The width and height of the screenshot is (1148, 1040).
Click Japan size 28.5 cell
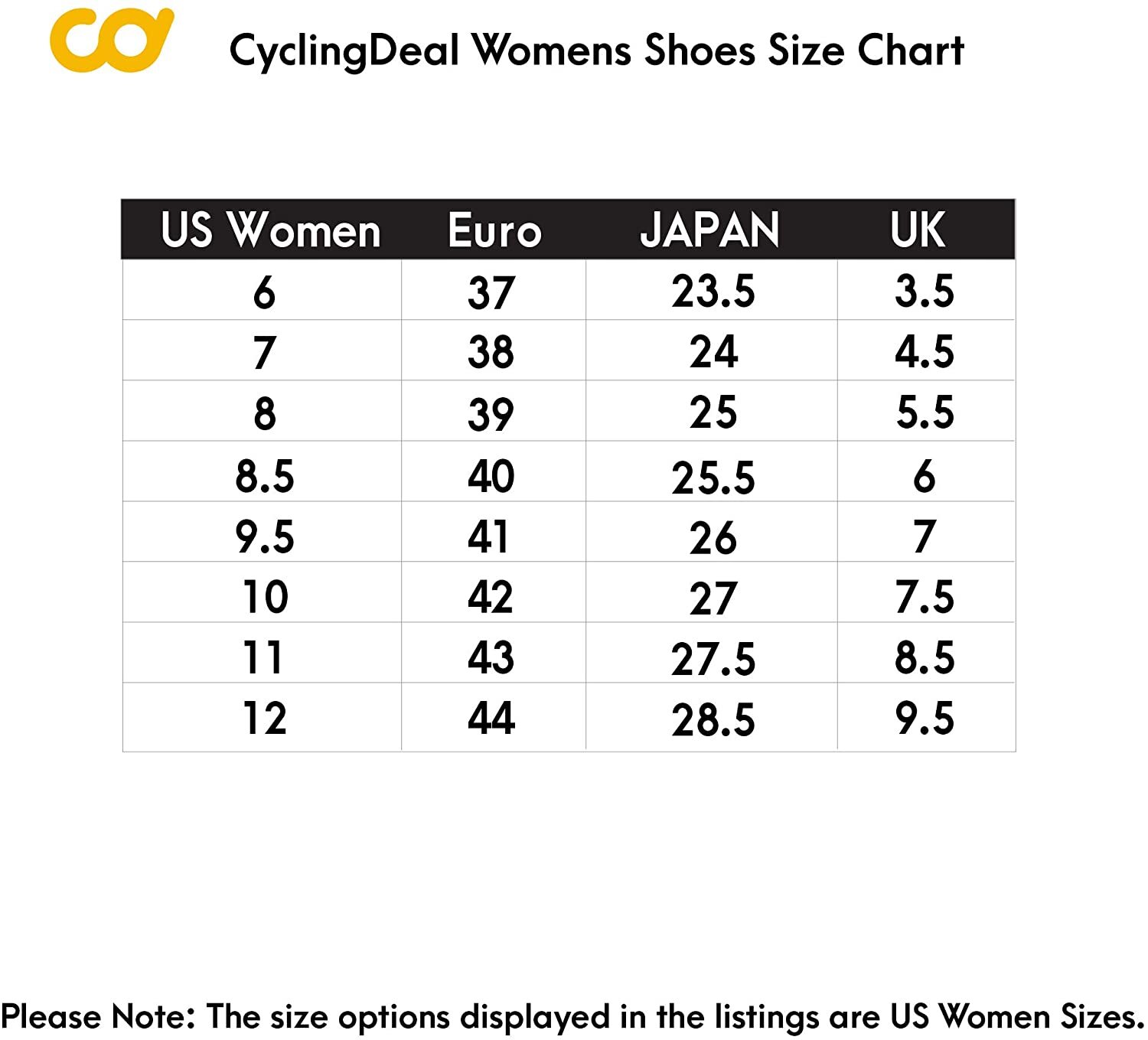pyautogui.click(x=713, y=719)
